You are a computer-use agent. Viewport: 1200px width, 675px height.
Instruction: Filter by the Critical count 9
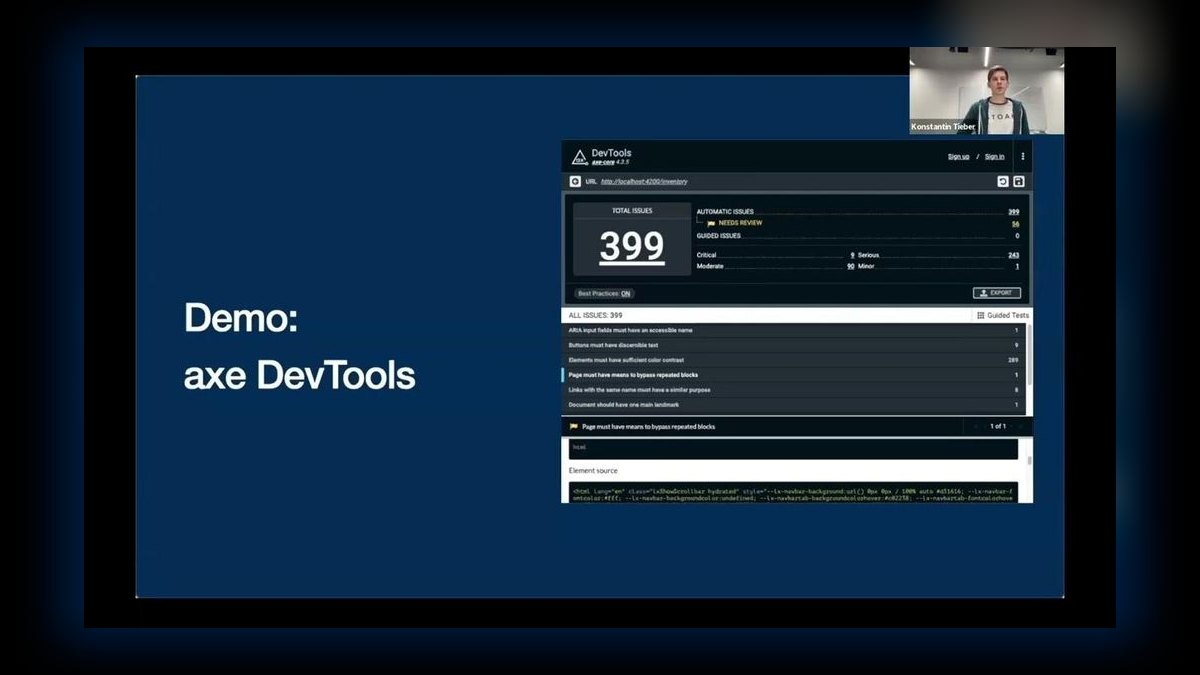click(x=852, y=255)
